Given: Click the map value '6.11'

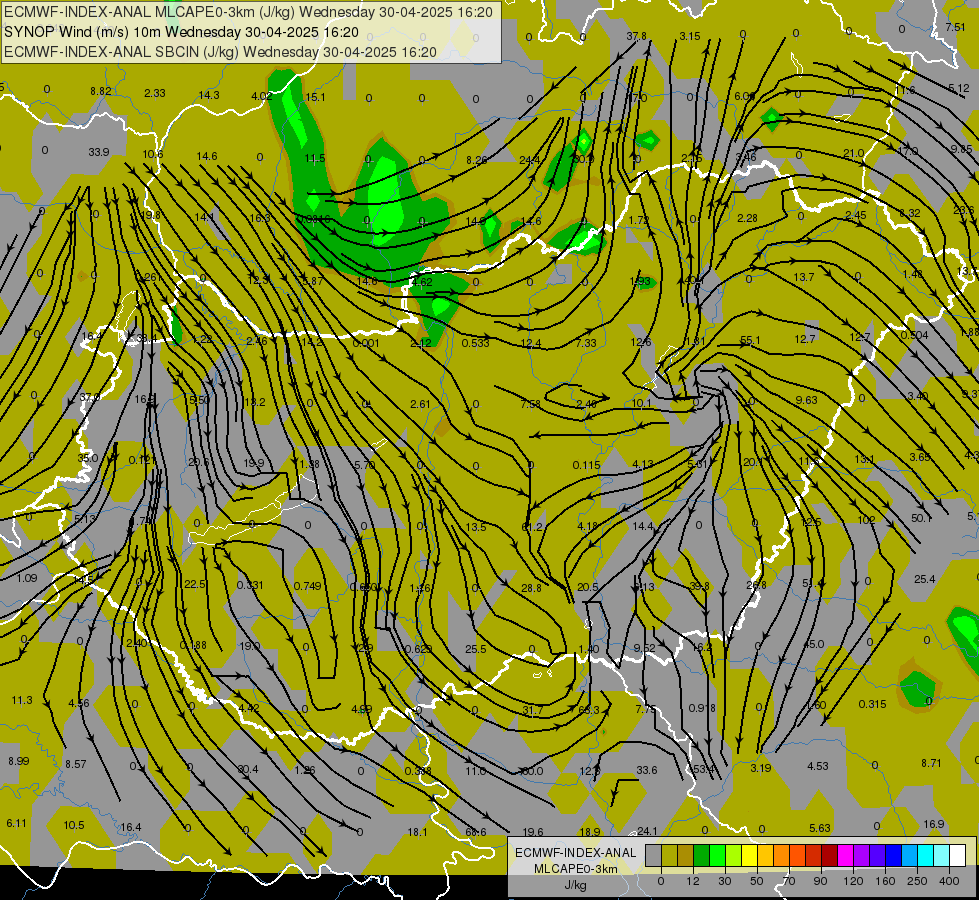Looking at the screenshot, I should click(x=17, y=823).
